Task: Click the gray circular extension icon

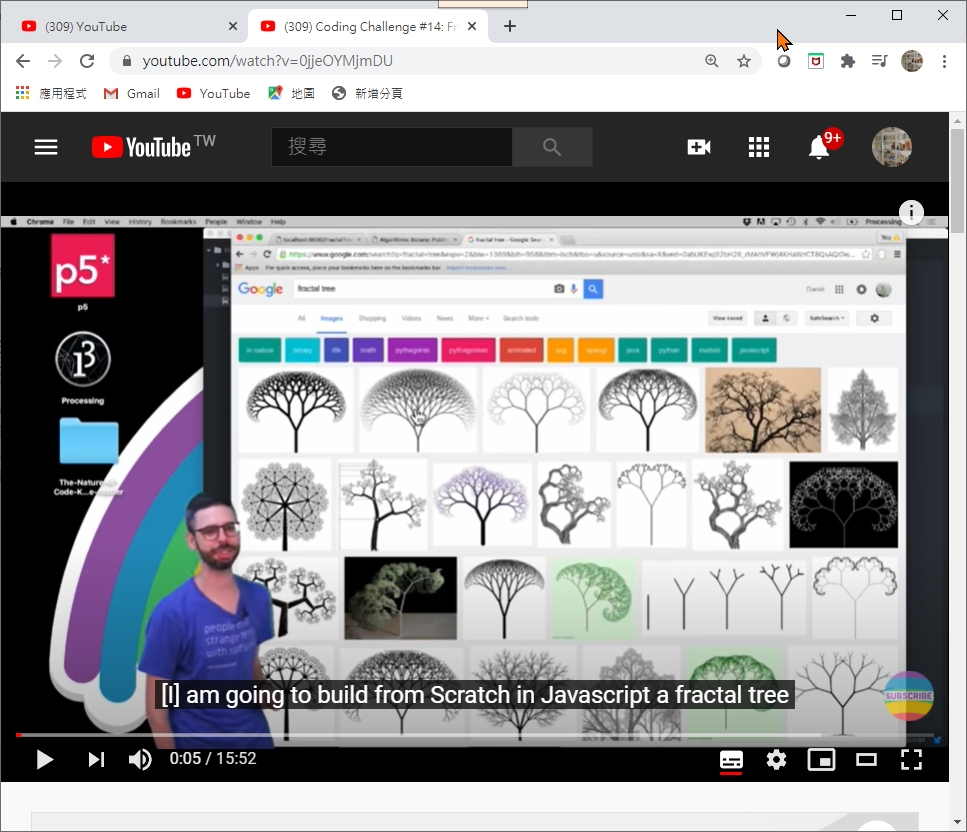Action: 784,61
